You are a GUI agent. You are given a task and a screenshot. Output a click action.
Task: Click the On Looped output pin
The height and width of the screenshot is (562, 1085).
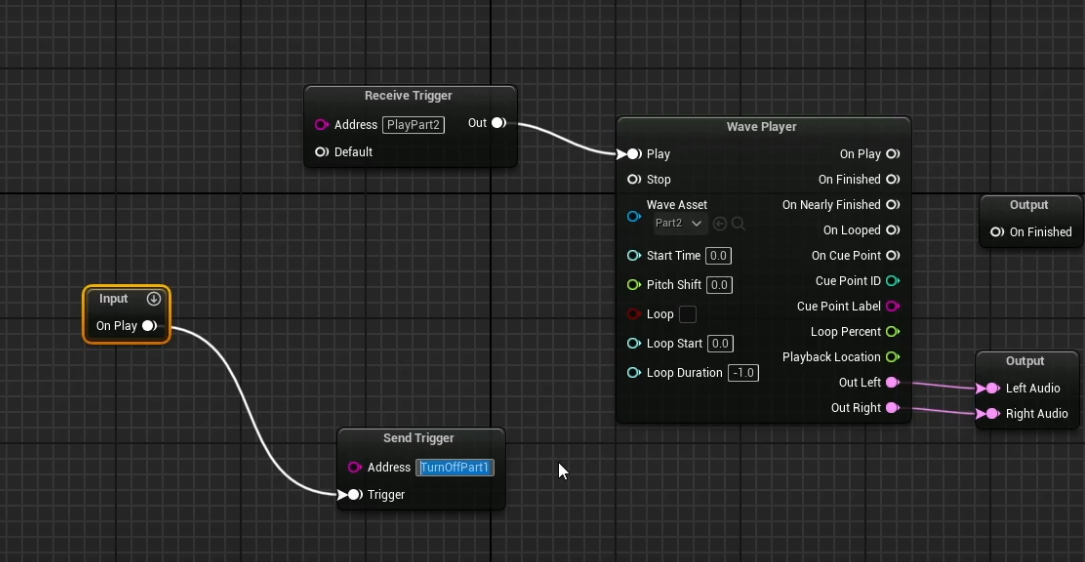pos(893,230)
